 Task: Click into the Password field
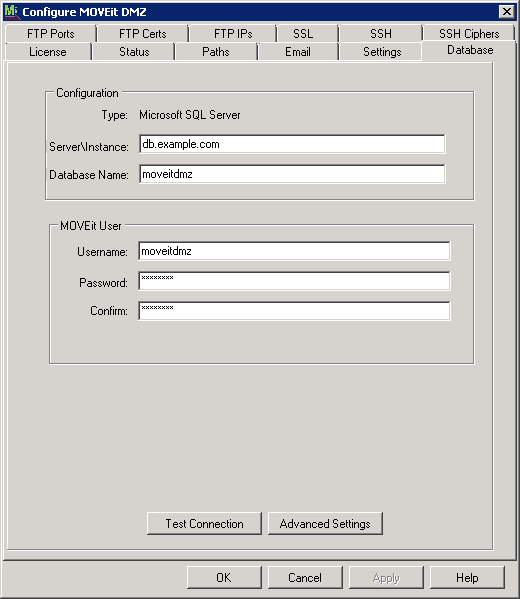point(294,281)
